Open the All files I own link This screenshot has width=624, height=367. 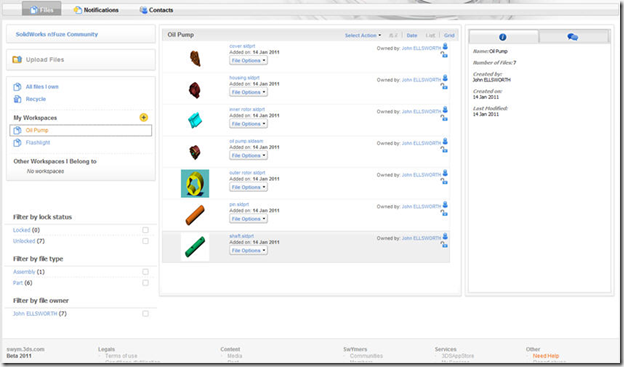pos(42,87)
